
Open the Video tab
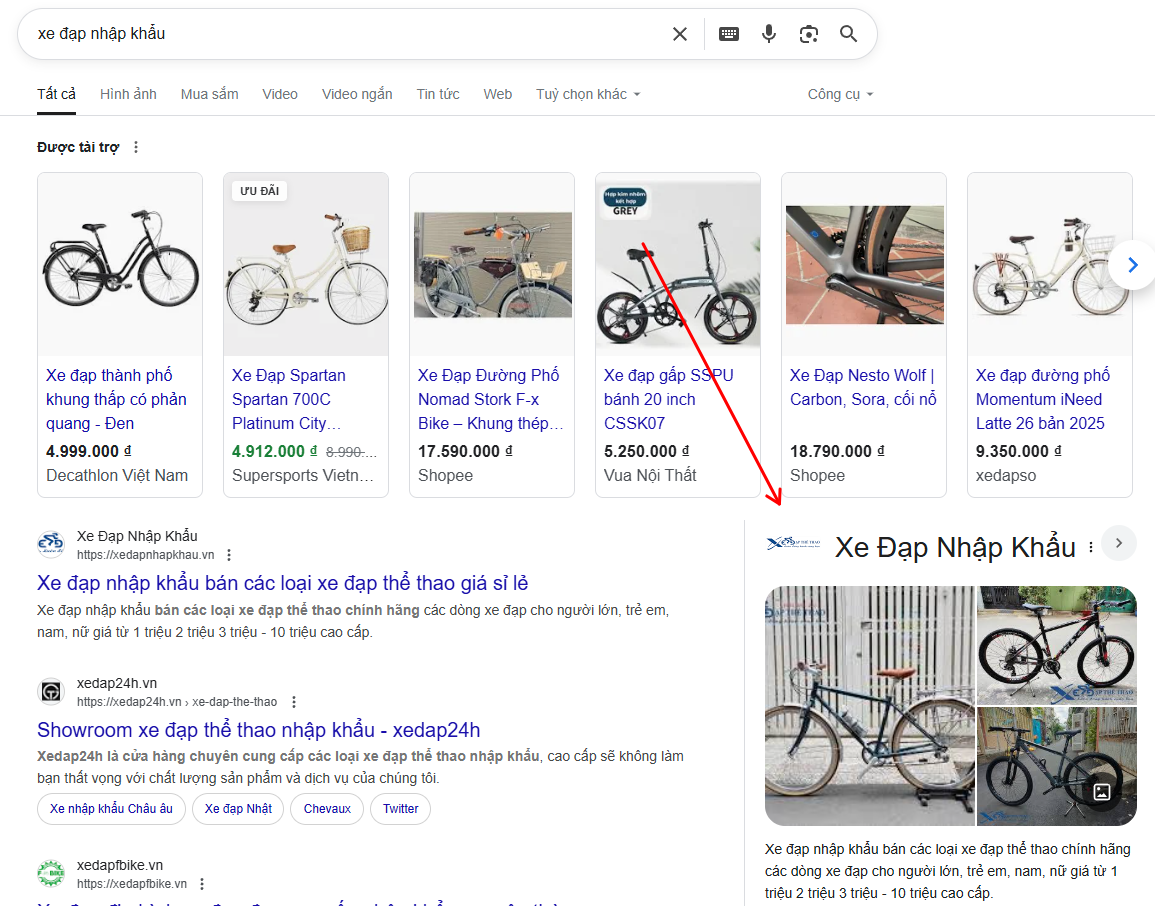280,94
